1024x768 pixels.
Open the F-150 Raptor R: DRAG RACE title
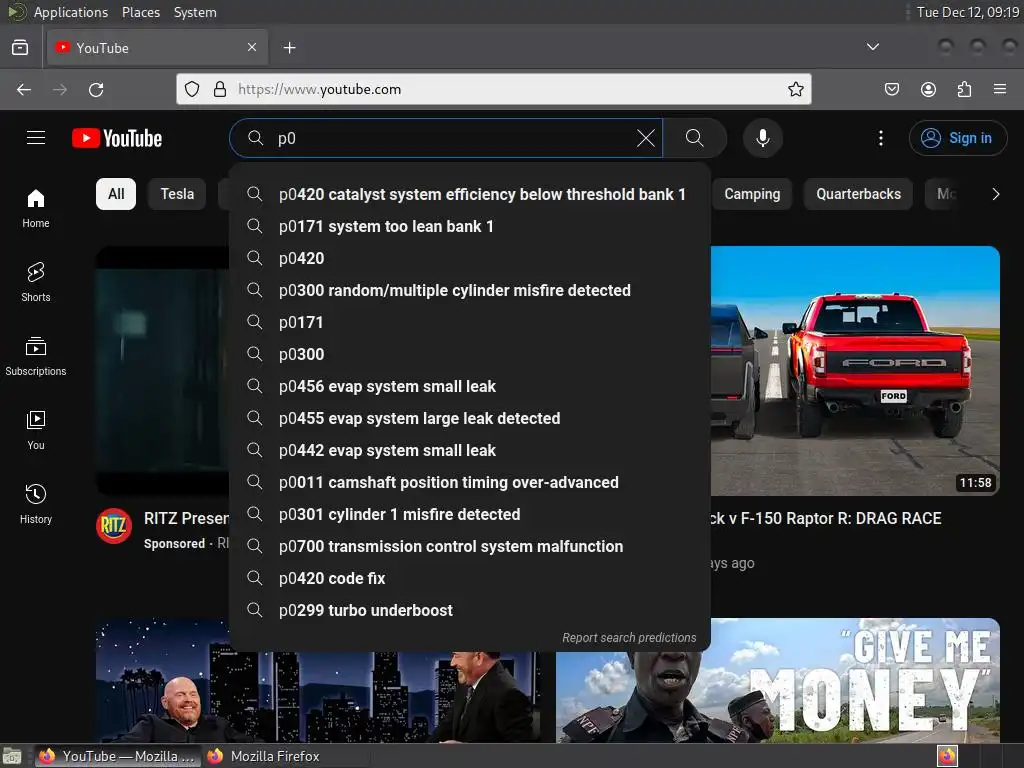coord(825,519)
